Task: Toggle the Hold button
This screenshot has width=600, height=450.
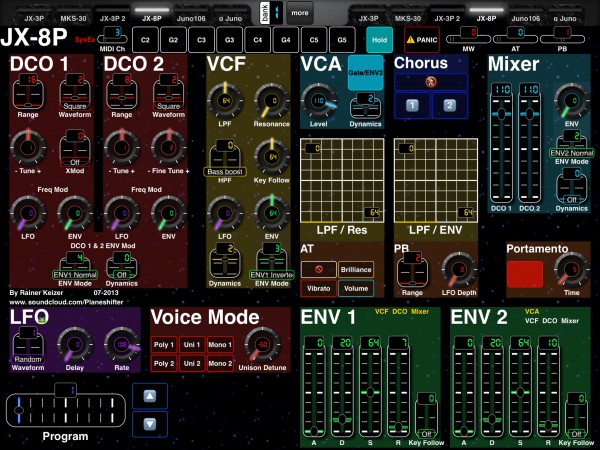Action: click(379, 40)
